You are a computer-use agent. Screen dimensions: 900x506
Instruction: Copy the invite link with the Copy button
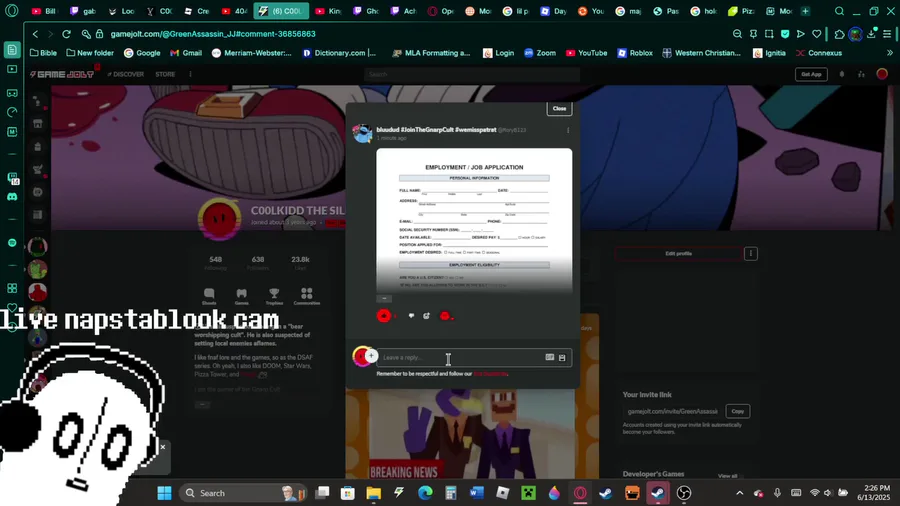738,411
